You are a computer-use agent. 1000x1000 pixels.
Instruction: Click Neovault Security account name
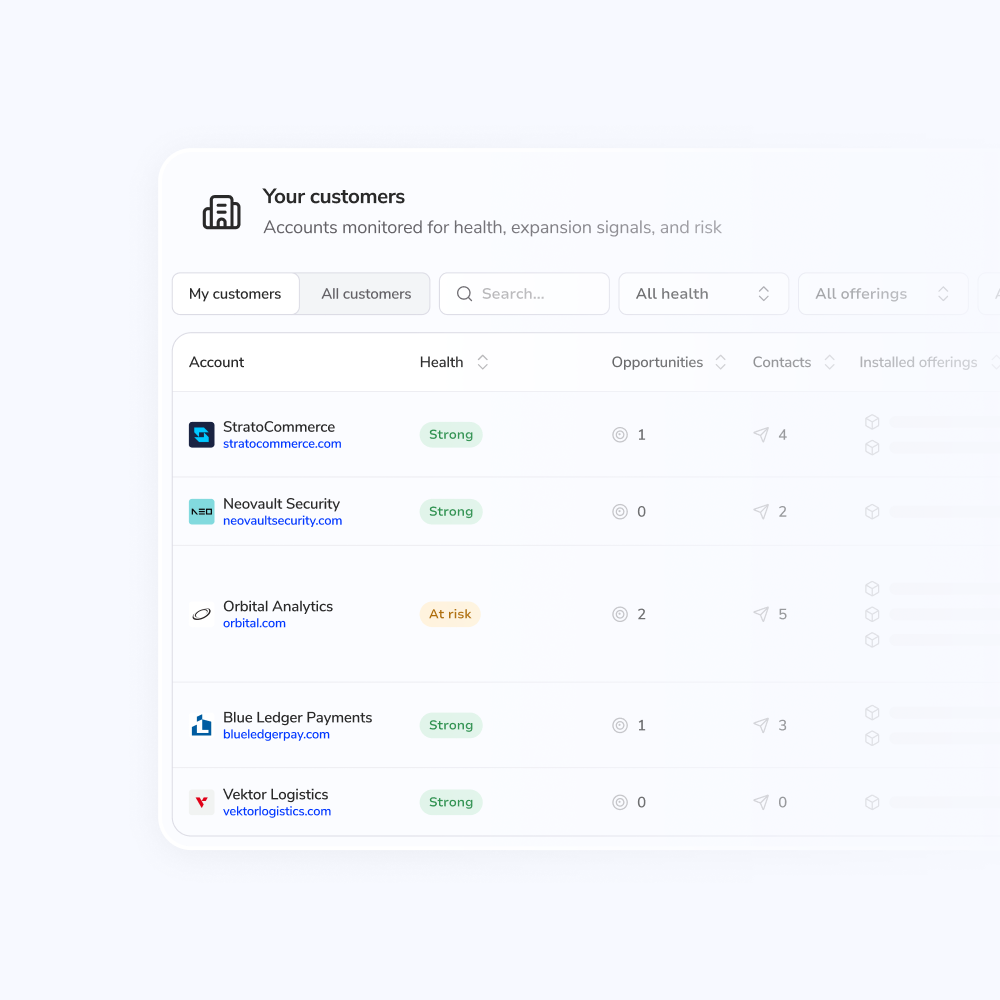point(281,504)
